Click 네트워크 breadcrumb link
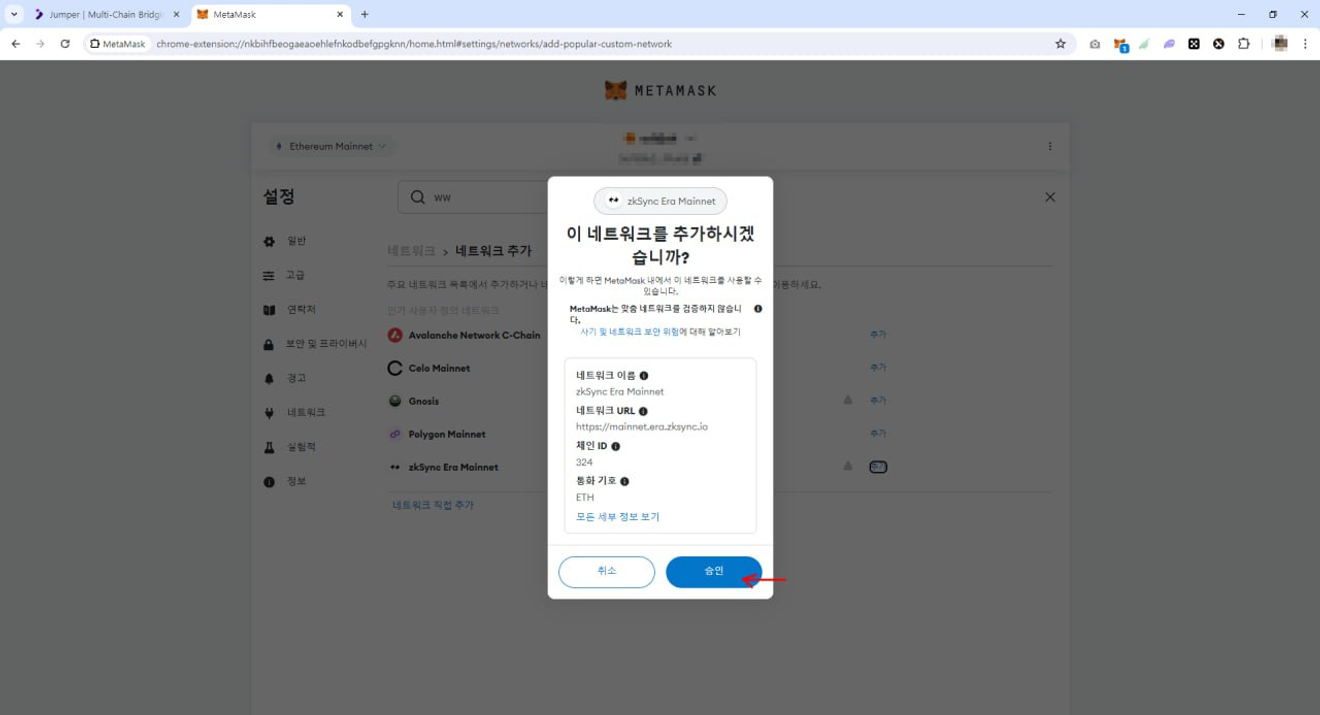This screenshot has width=1320, height=715. 411,251
